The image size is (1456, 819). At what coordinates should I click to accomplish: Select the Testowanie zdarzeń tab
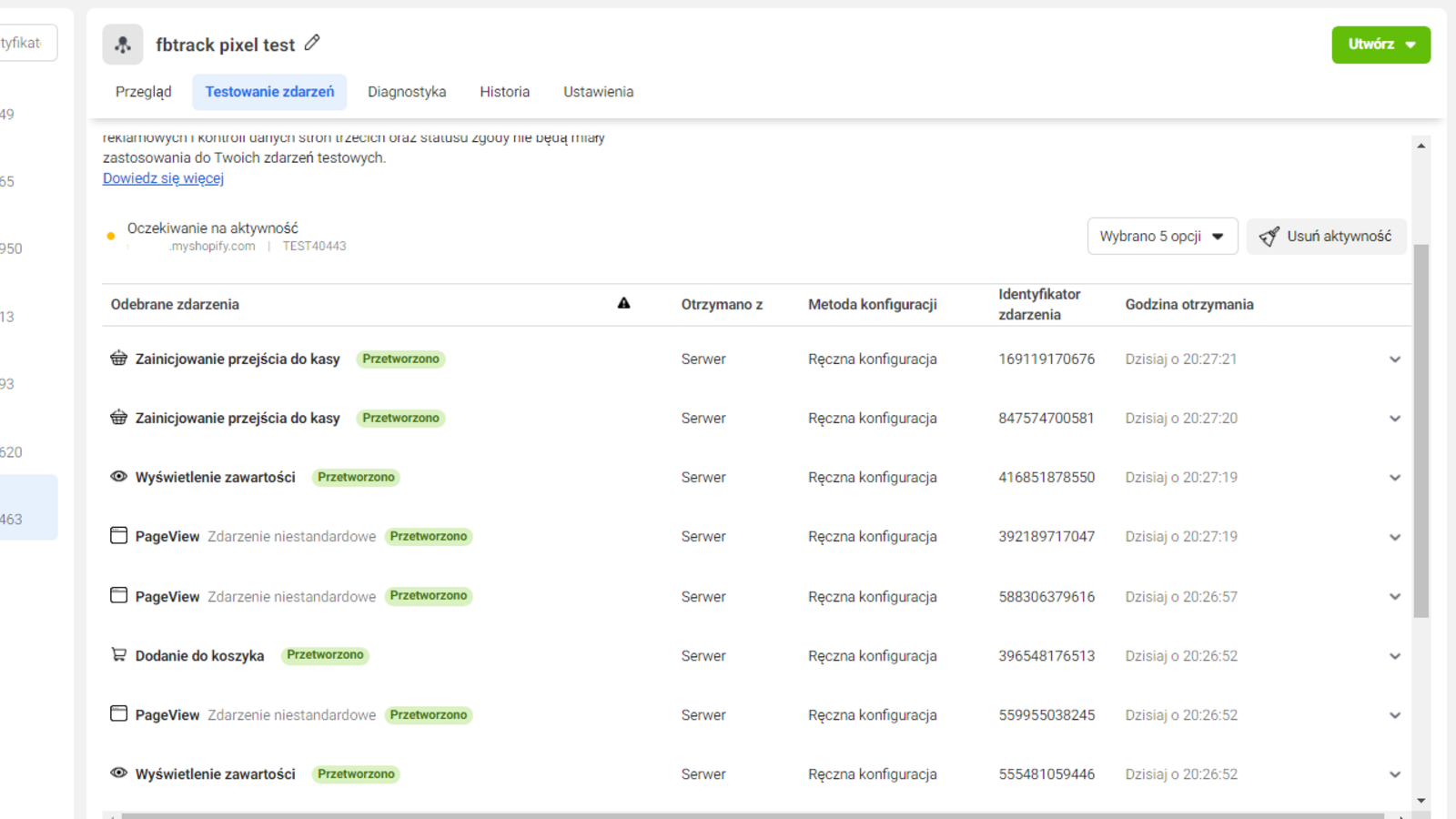tap(269, 92)
